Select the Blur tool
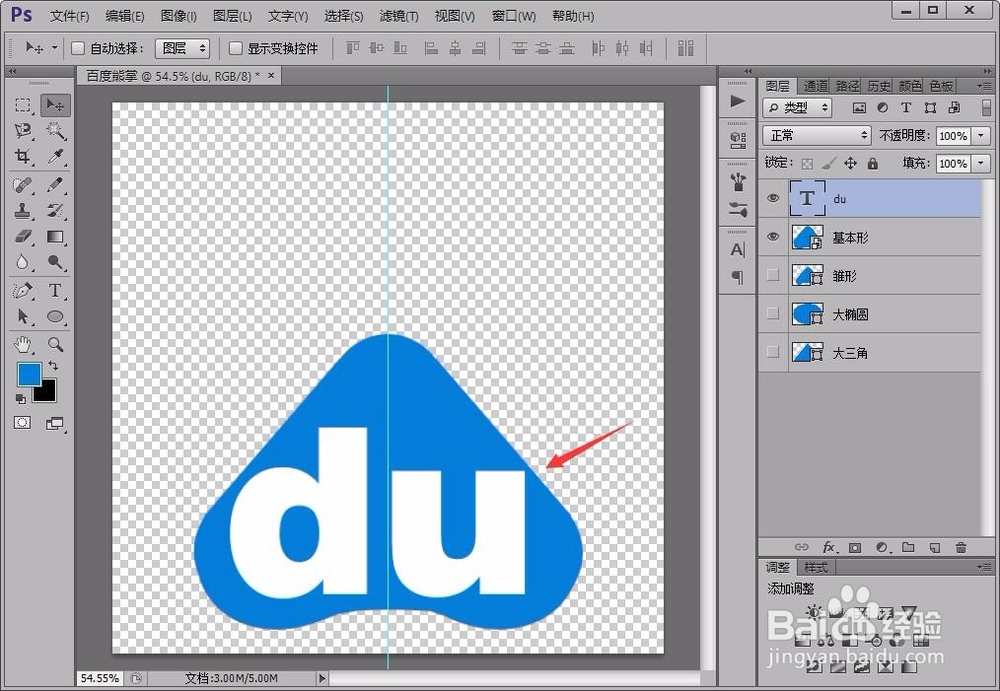This screenshot has height=691, width=1000. click(x=23, y=262)
